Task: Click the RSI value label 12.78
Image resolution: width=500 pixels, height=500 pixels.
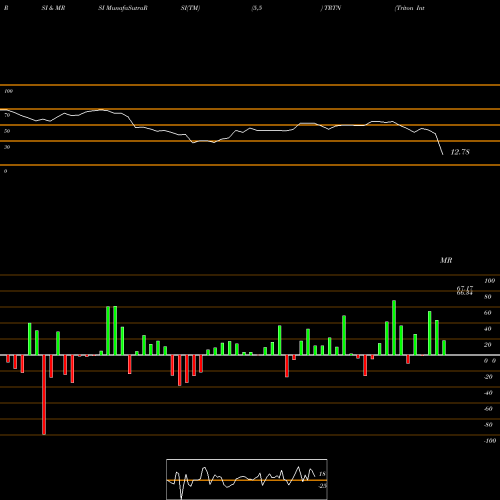Action: (x=460, y=152)
